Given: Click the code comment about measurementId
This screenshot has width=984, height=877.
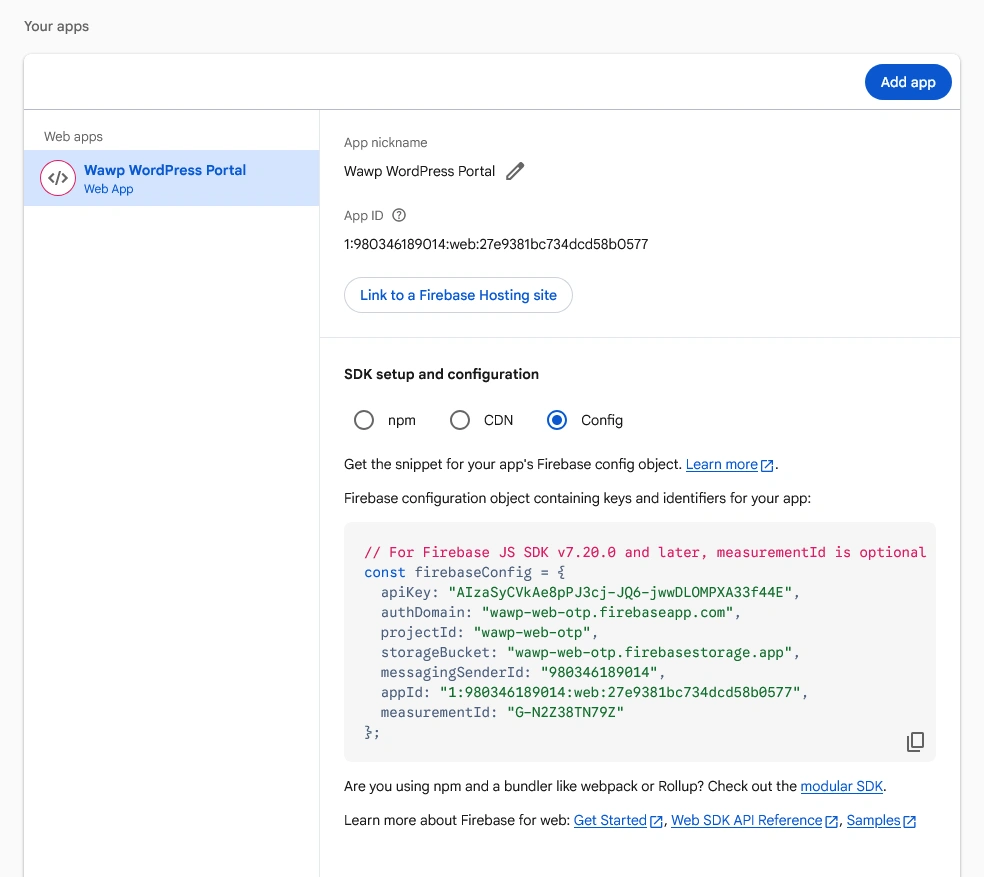Looking at the screenshot, I should [x=645, y=552].
